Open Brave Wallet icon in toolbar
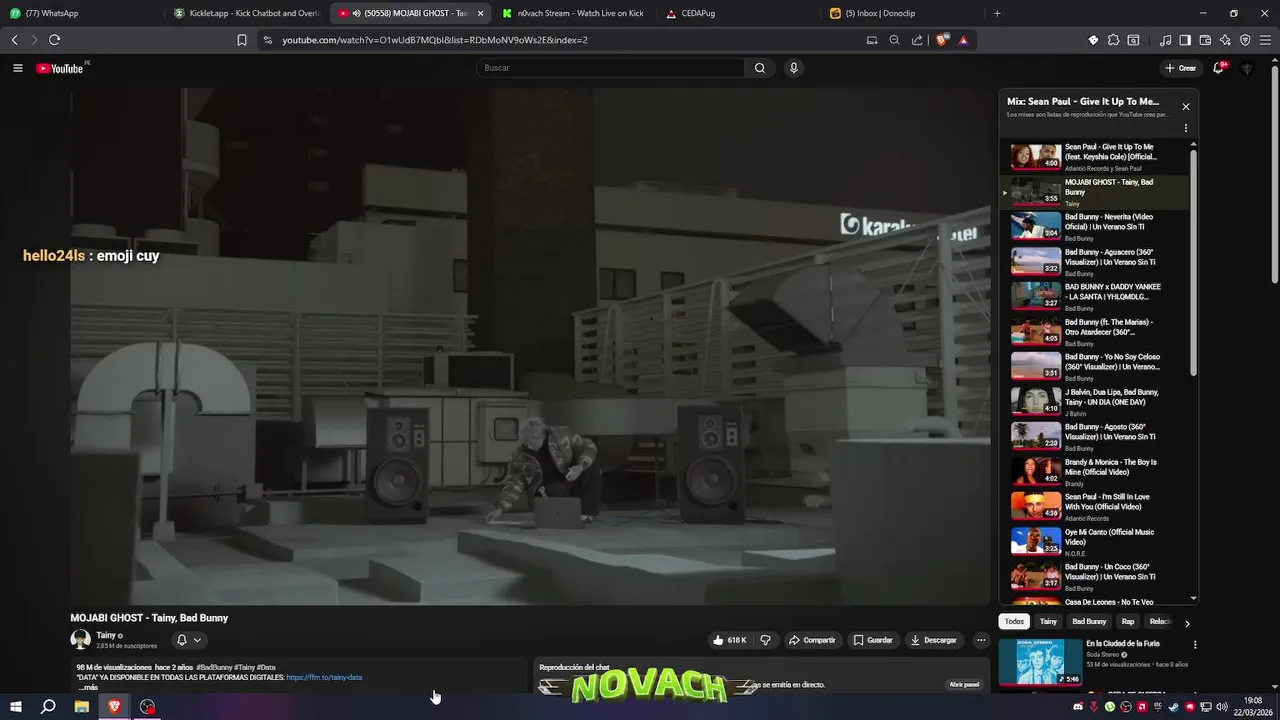 1205,40
